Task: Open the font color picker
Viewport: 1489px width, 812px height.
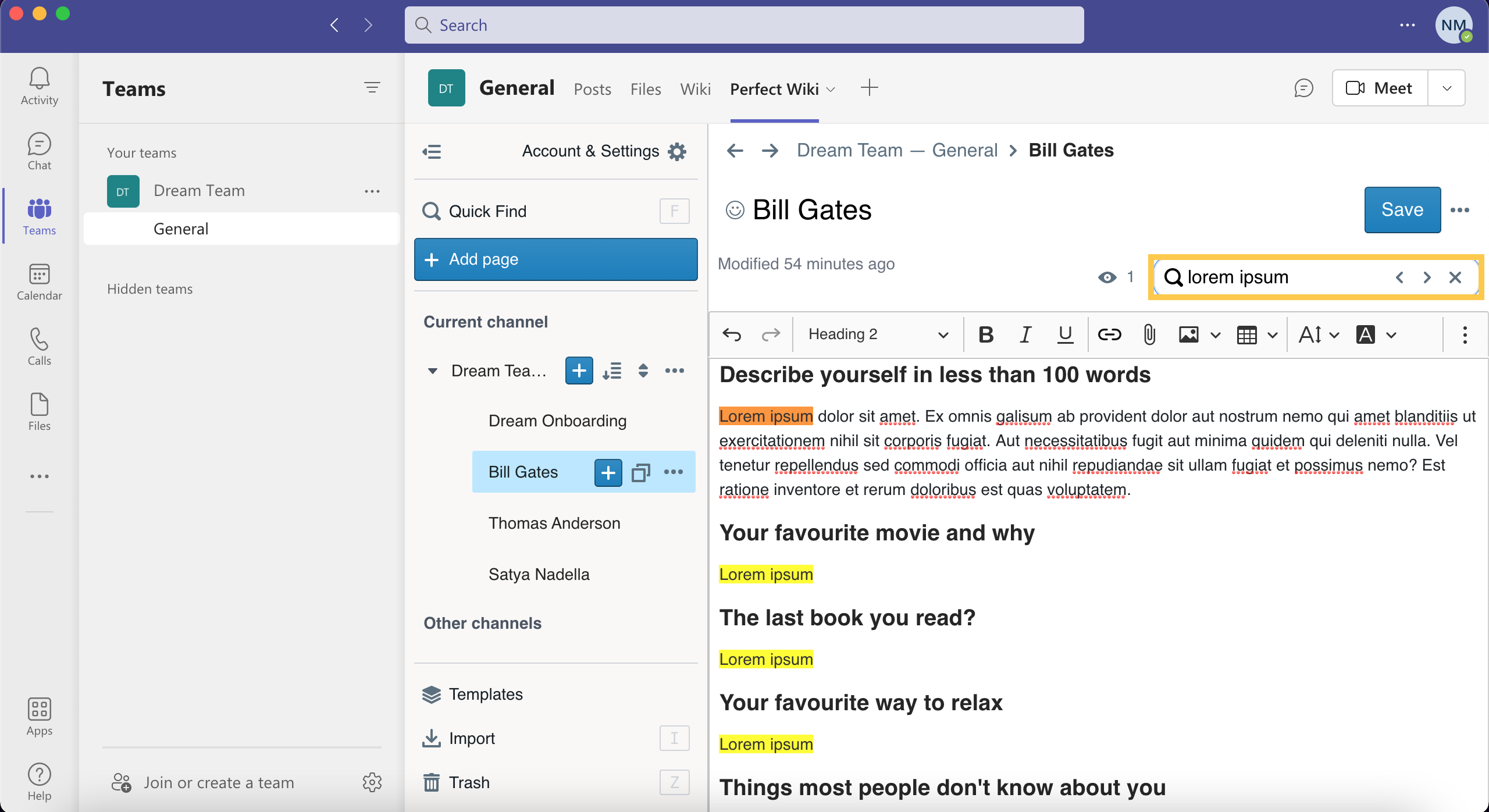Action: click(1365, 335)
